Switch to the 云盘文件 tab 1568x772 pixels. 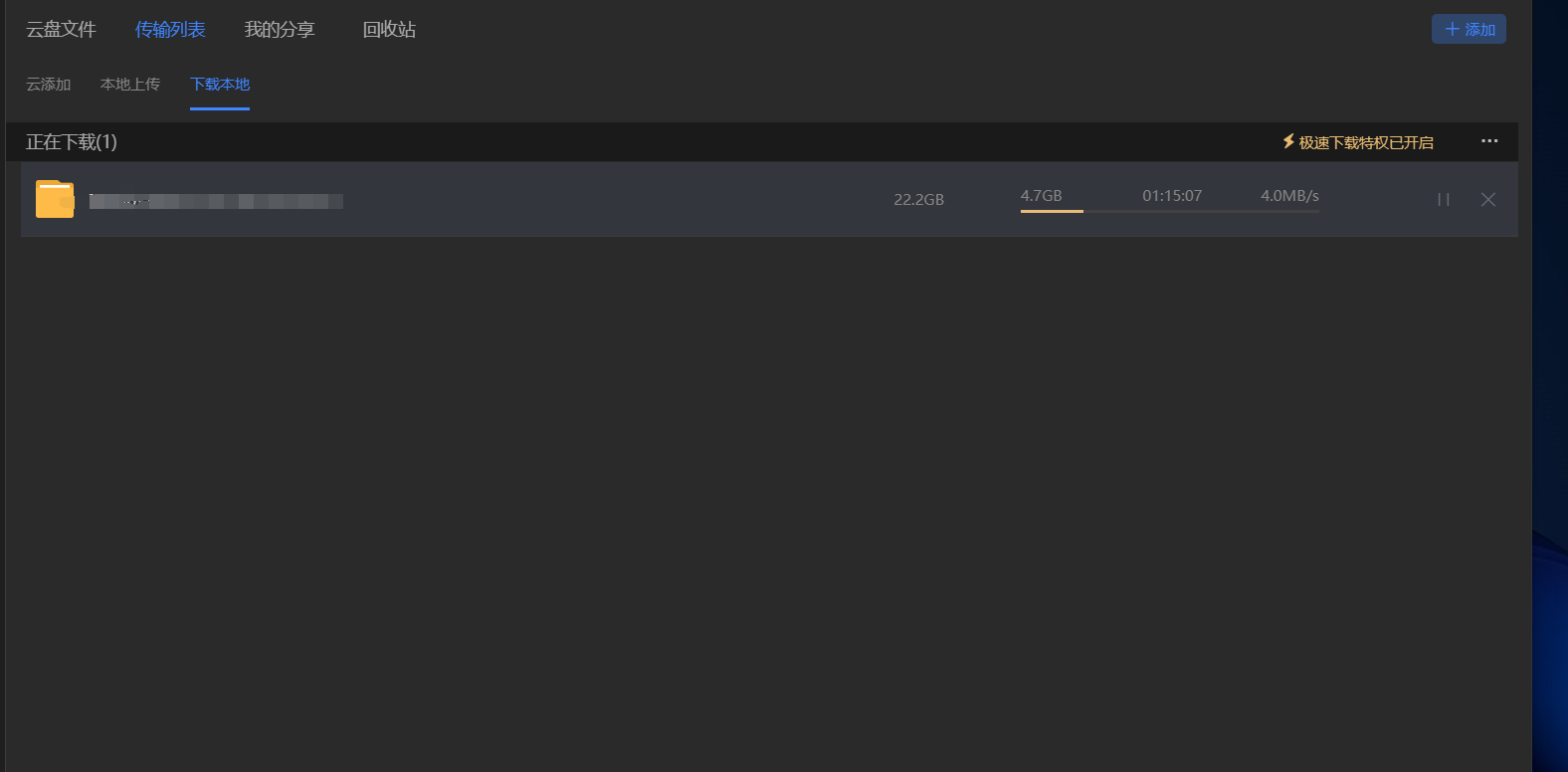[x=61, y=30]
